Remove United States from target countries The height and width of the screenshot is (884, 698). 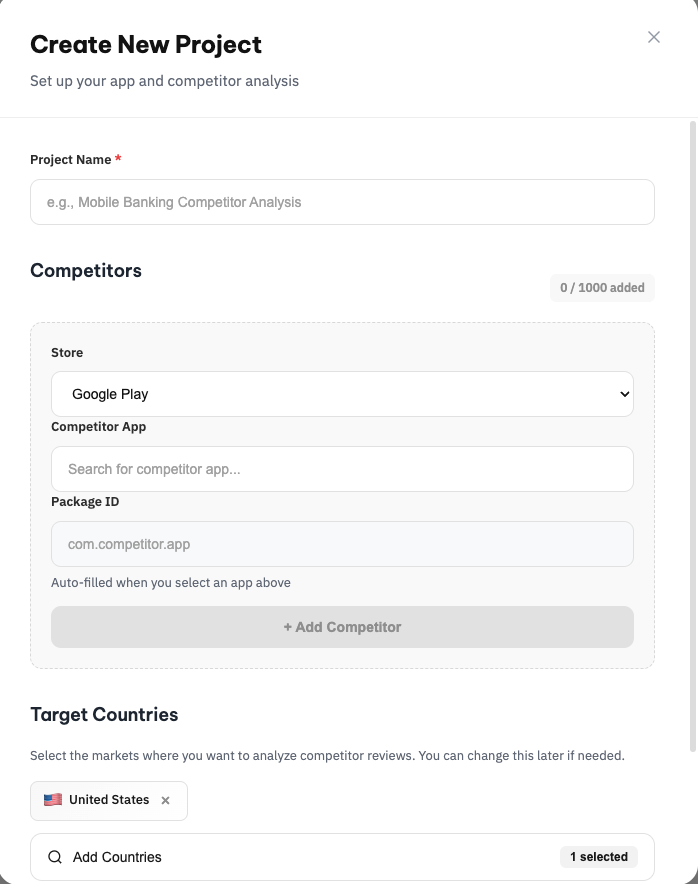click(x=165, y=800)
